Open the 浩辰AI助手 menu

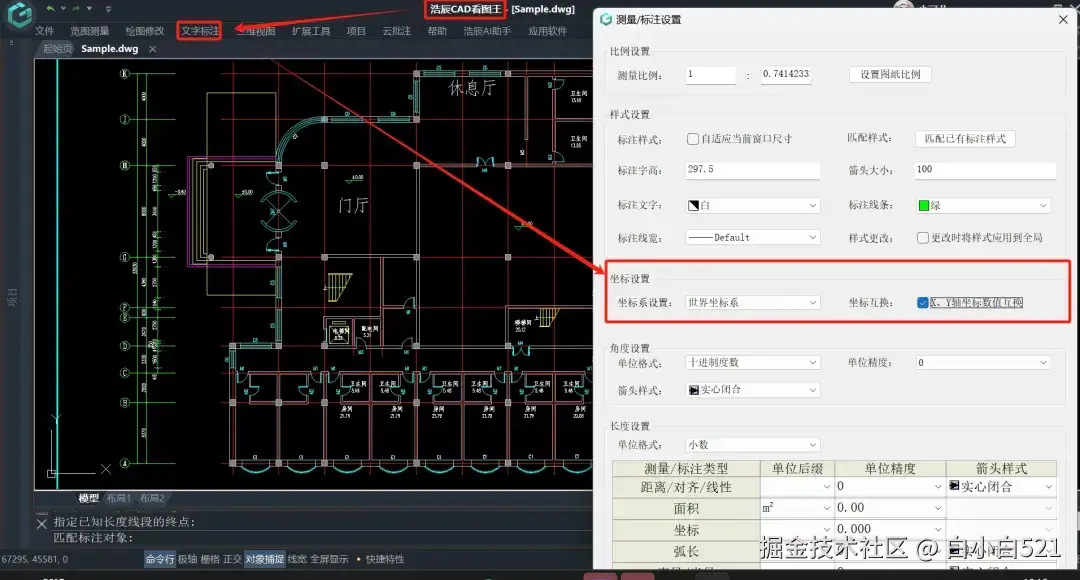click(x=487, y=31)
